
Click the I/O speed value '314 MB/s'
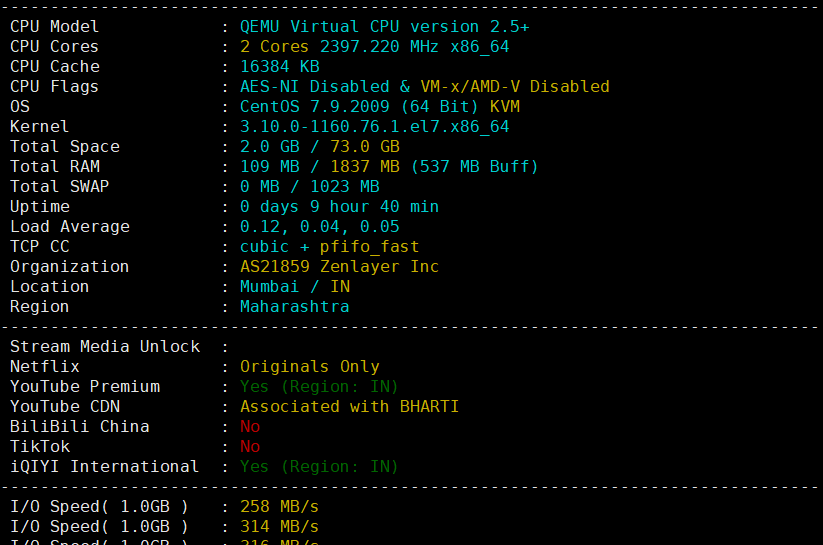(x=279, y=527)
